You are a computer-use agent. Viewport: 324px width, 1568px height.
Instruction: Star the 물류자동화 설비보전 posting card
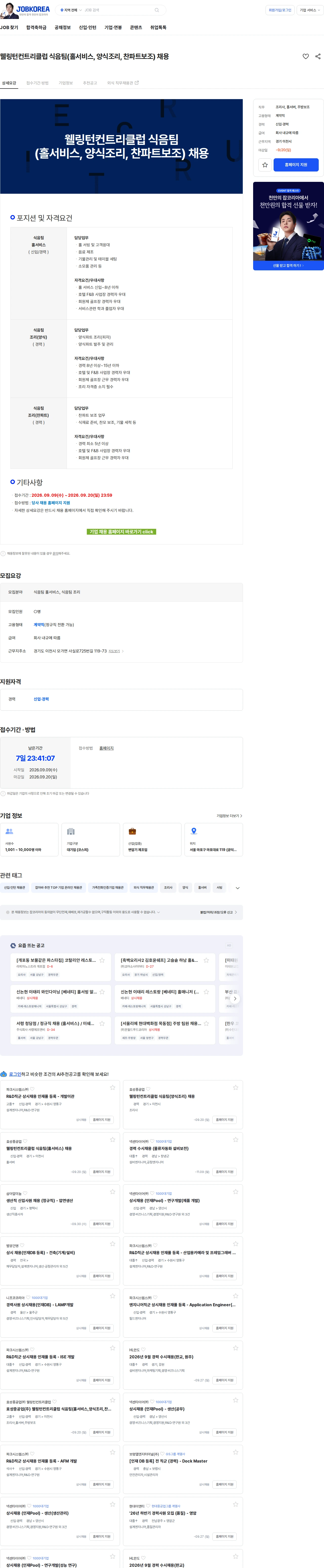[236, 1140]
